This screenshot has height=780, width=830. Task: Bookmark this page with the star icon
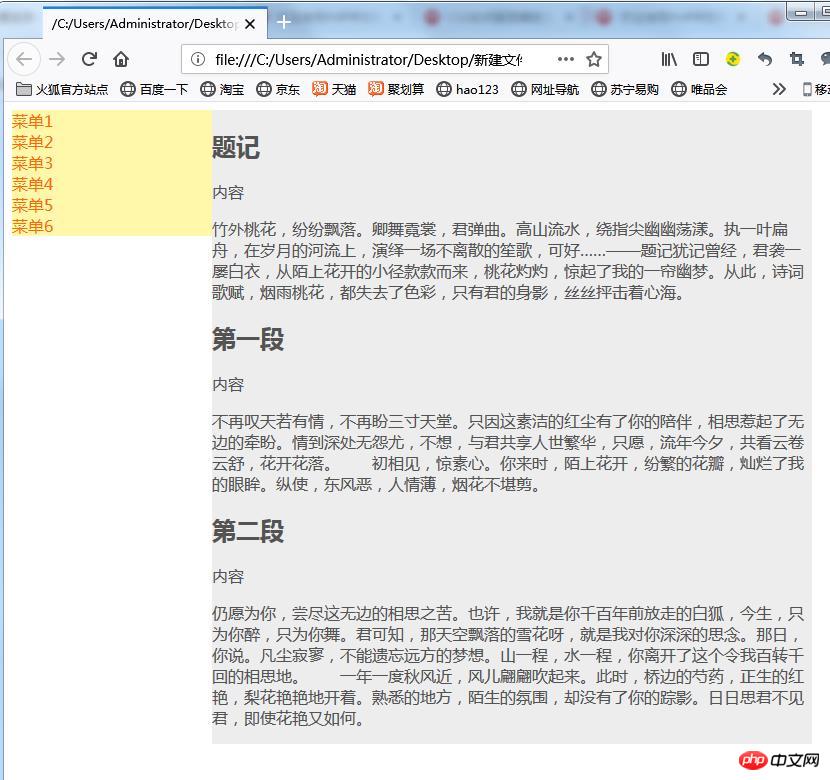[591, 59]
